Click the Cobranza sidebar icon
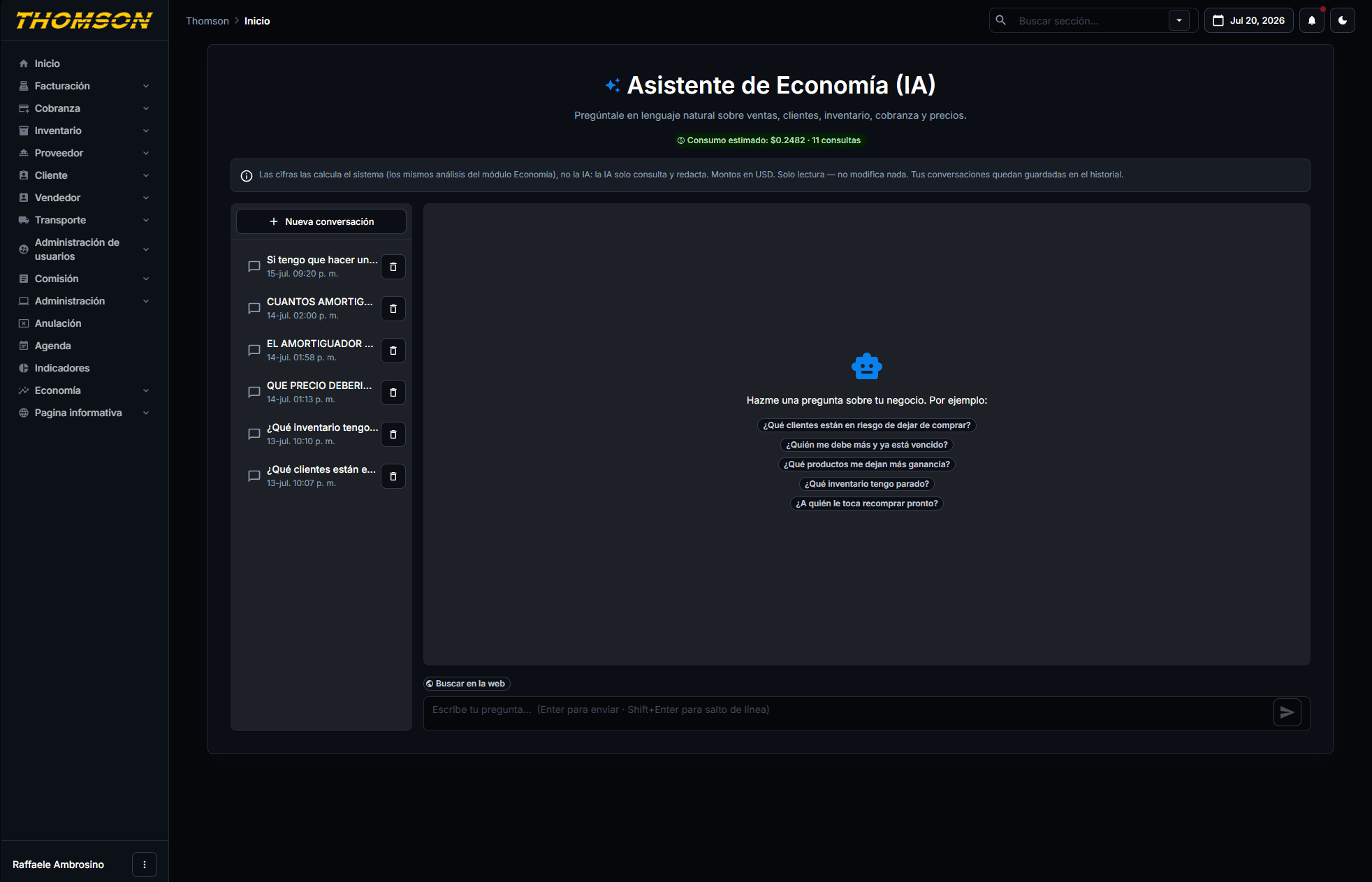 coord(24,108)
